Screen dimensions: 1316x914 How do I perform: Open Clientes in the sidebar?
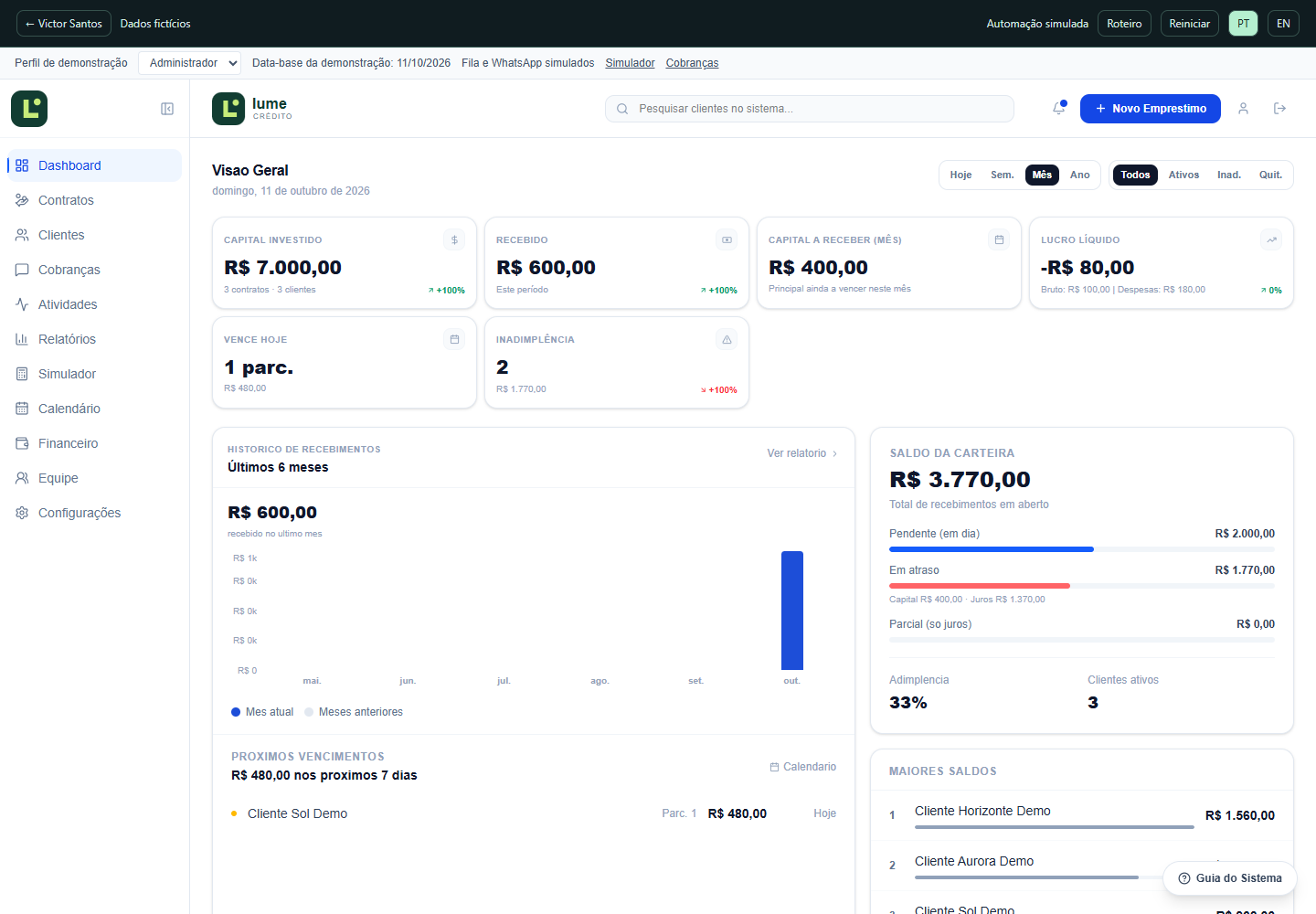[x=94, y=235]
